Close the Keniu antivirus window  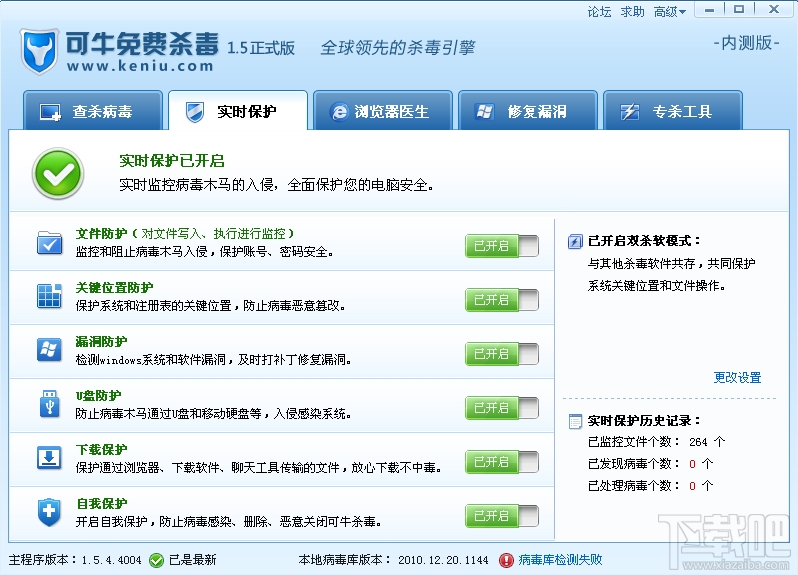click(x=774, y=10)
